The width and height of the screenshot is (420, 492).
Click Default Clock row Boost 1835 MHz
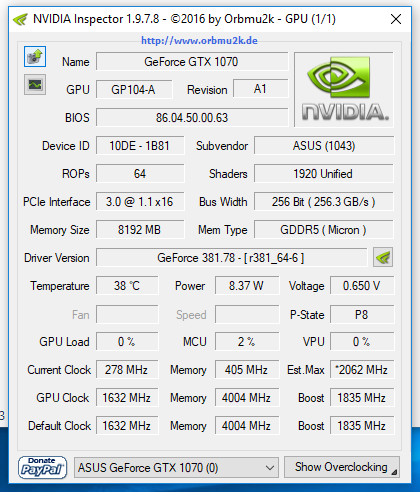[x=362, y=425]
